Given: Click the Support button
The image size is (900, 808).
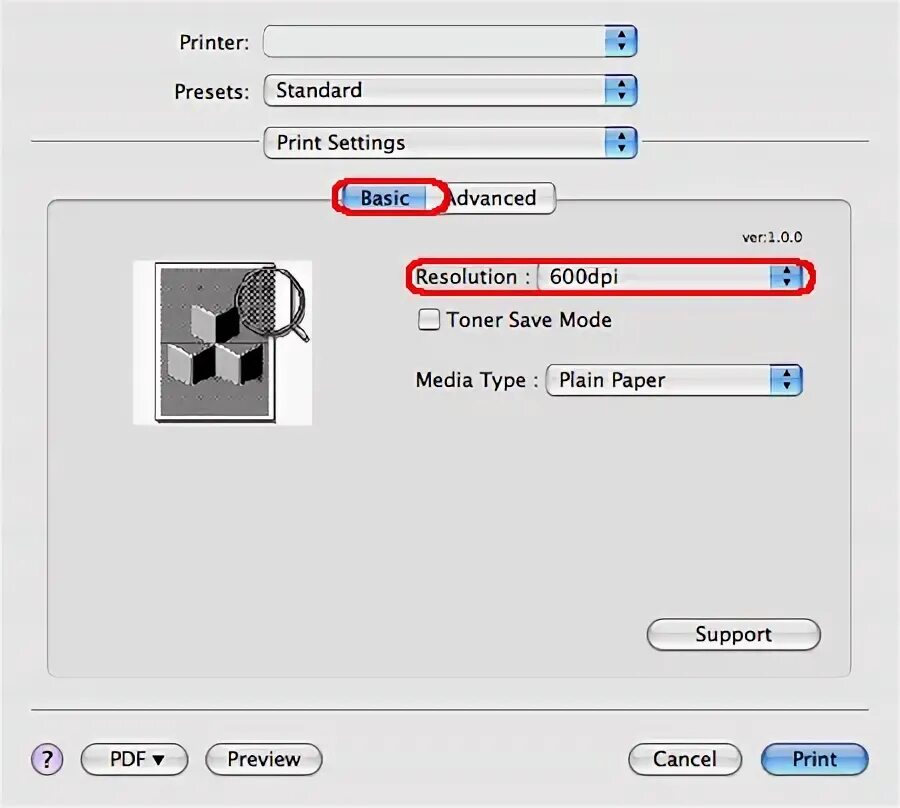Looking at the screenshot, I should click(734, 634).
